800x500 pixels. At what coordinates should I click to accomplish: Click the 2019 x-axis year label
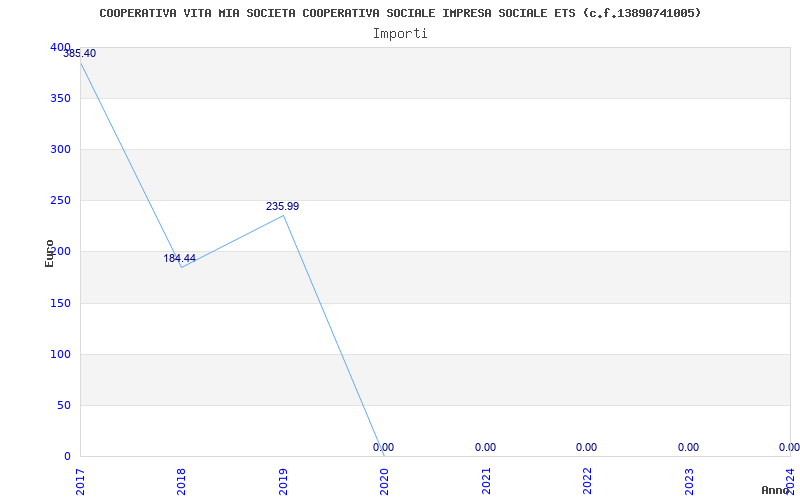[283, 482]
